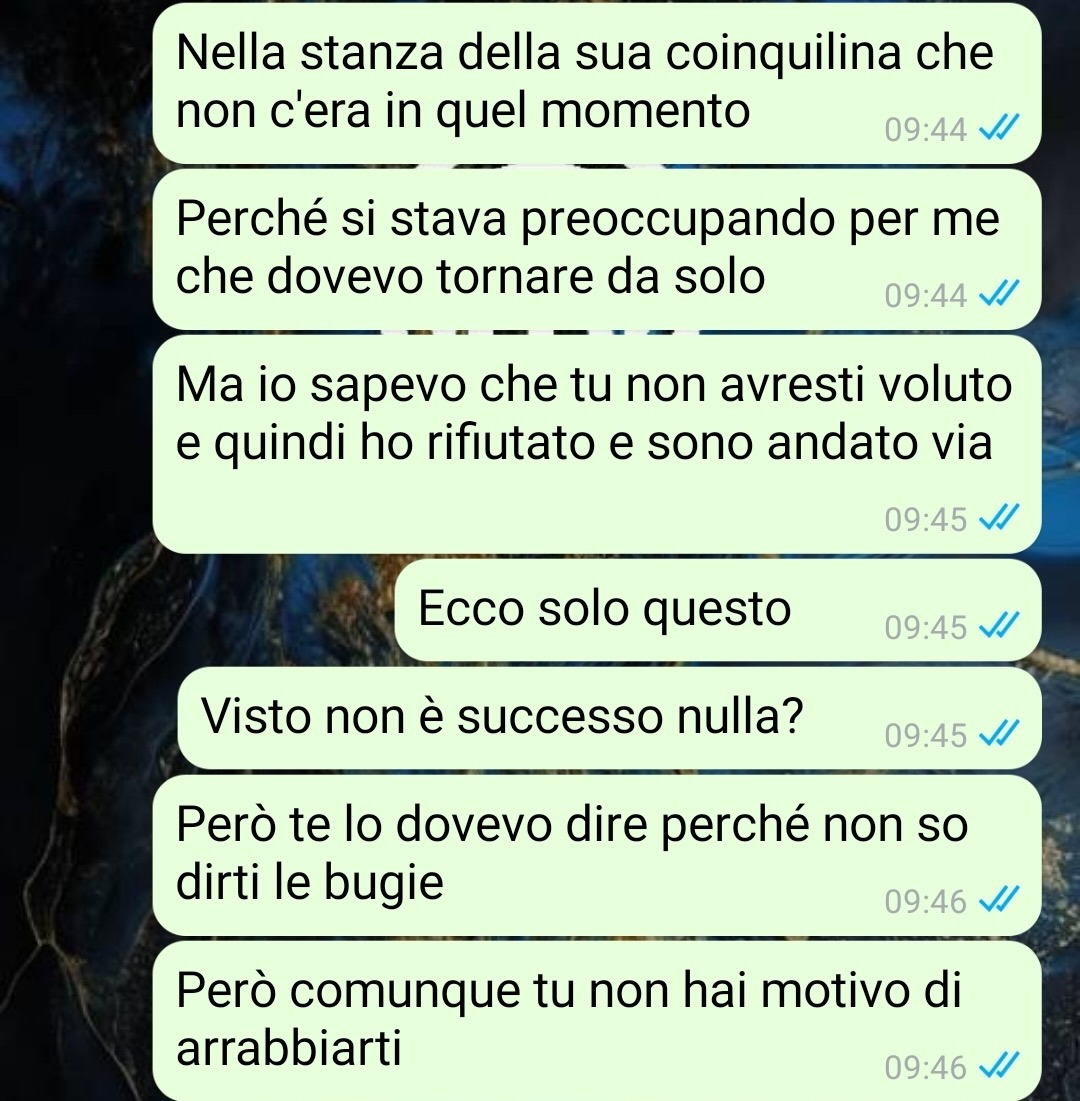Tap the 09:46 timestamp beside 'arrabbiarti'
The image size is (1080, 1101).
click(x=926, y=1068)
